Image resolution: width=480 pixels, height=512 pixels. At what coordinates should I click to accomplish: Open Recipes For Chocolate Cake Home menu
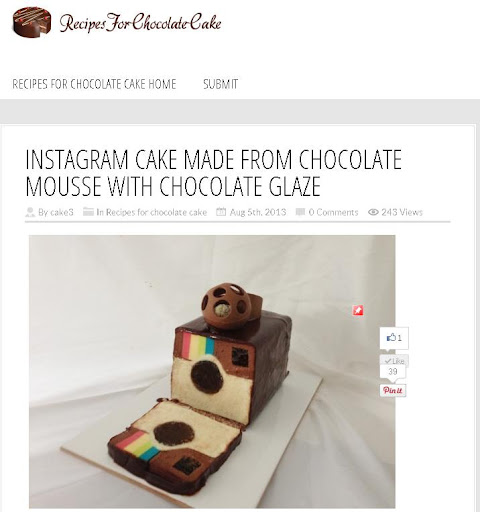[x=94, y=84]
